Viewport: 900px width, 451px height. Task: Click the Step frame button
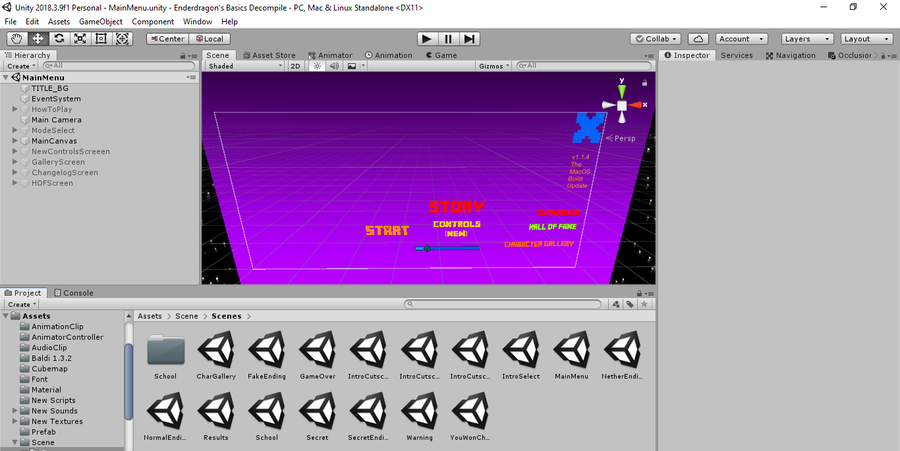click(x=470, y=38)
